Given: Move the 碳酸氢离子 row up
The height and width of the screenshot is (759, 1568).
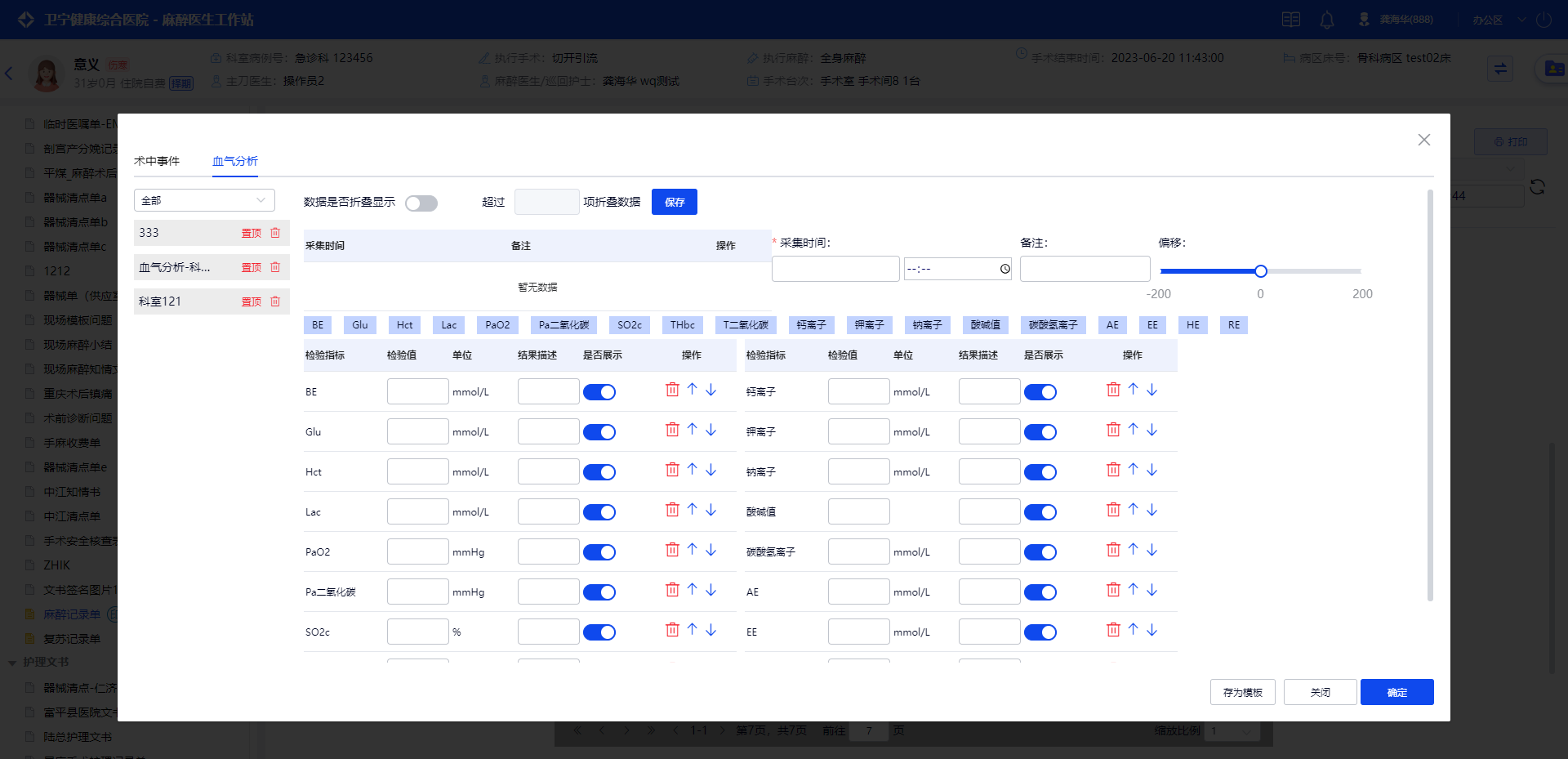Looking at the screenshot, I should coord(1133,550).
